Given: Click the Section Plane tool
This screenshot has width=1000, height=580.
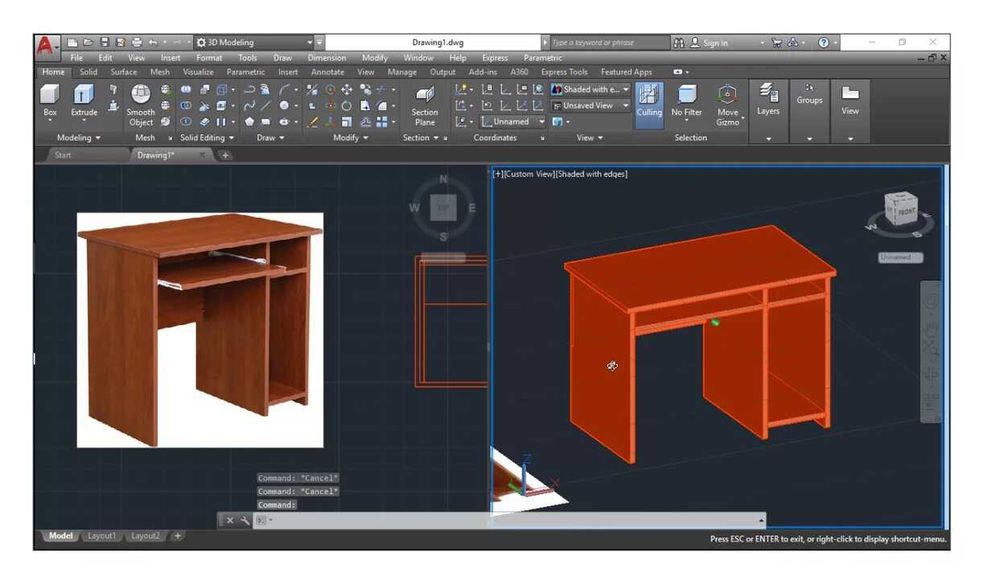Looking at the screenshot, I should [x=425, y=105].
